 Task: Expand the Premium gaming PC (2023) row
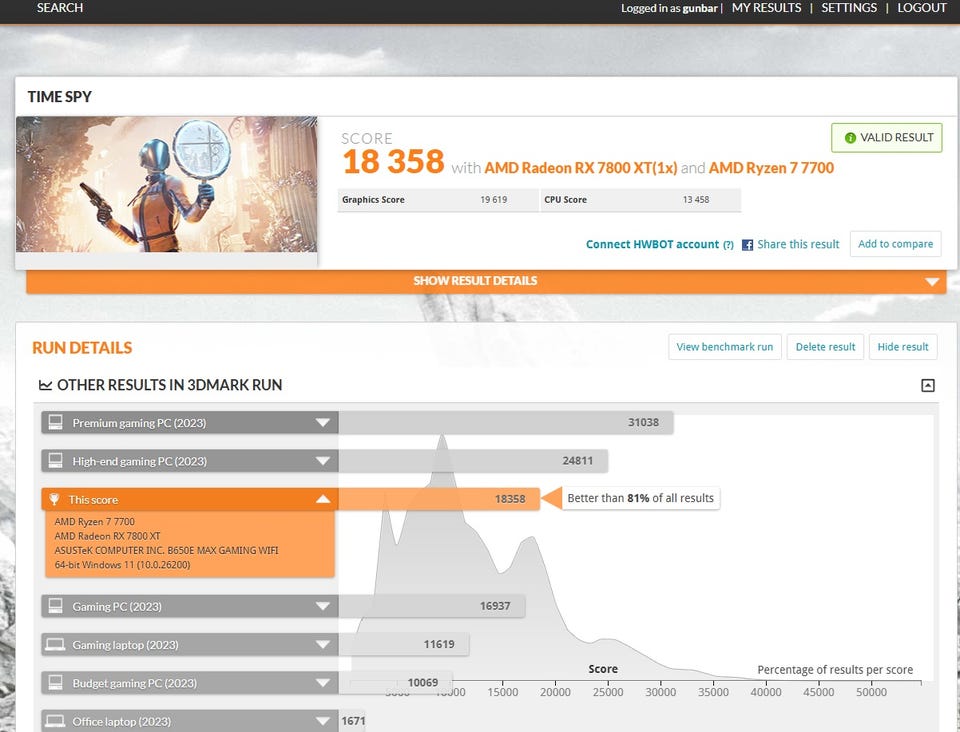tap(322, 423)
